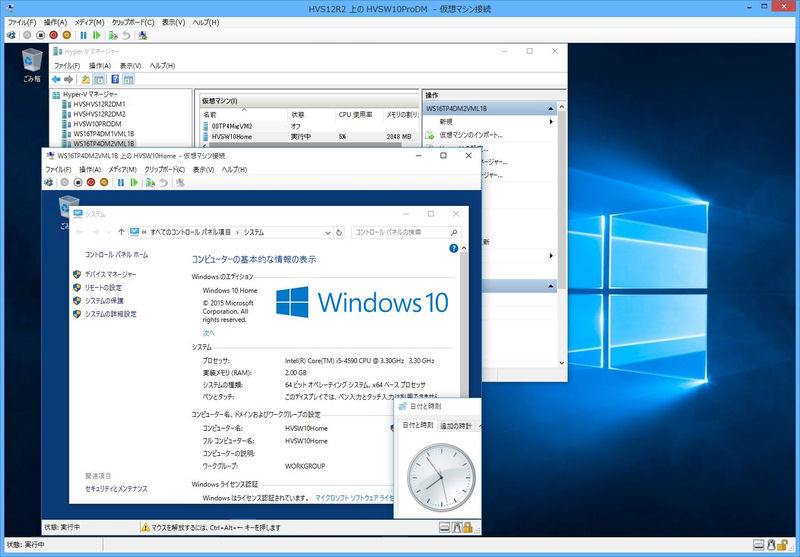Click Turn Off icon in HVSW10Home toolbar
The image size is (800, 557).
78,182
